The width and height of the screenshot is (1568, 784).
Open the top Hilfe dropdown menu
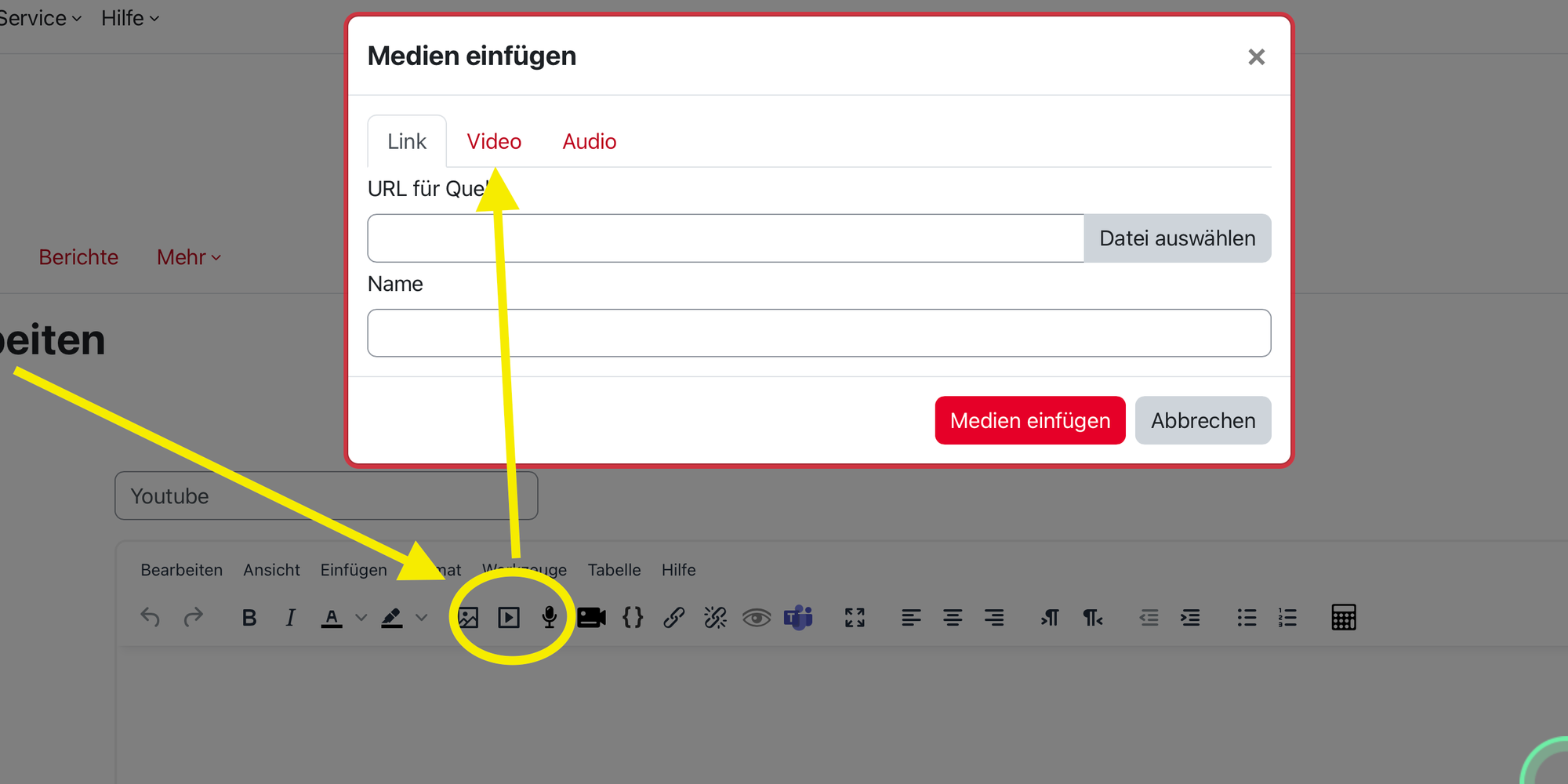pyautogui.click(x=130, y=18)
